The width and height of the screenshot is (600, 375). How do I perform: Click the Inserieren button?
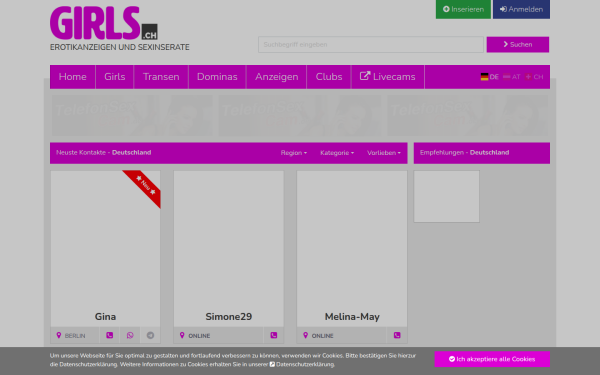click(x=463, y=9)
